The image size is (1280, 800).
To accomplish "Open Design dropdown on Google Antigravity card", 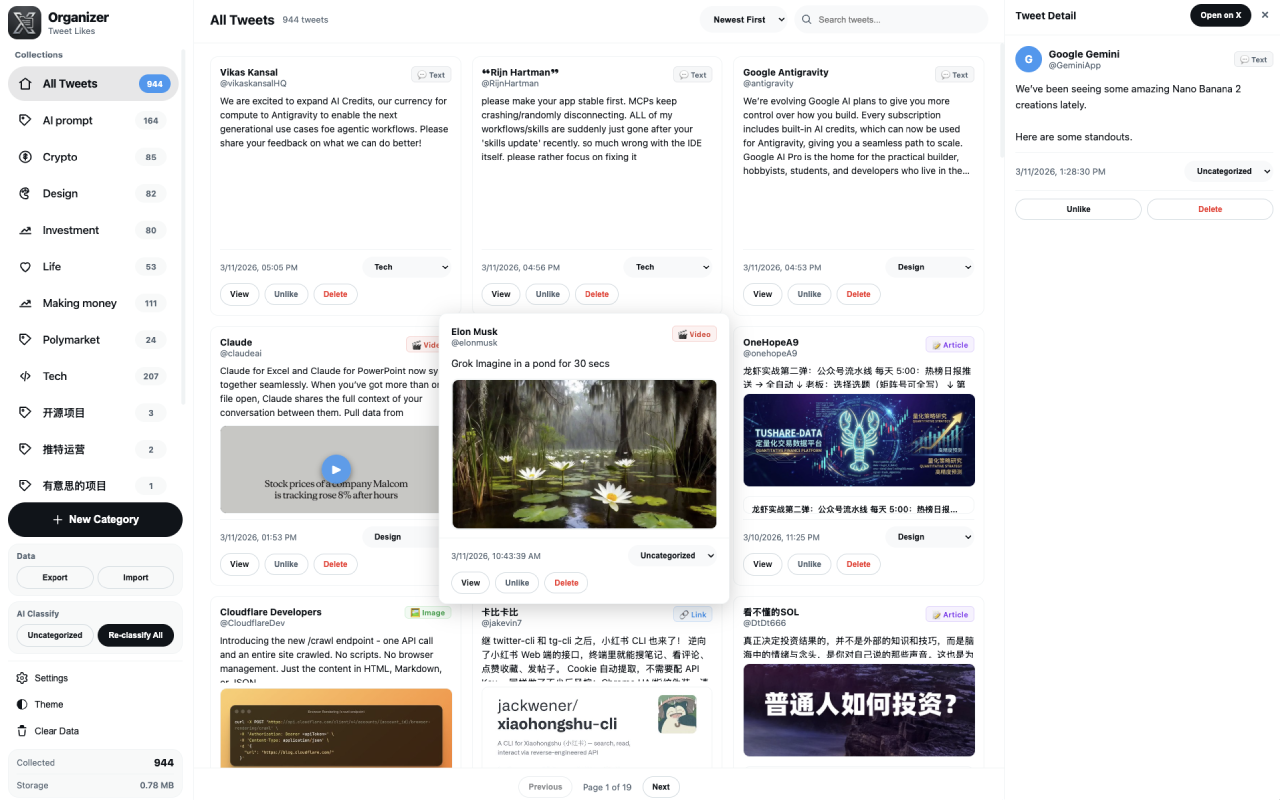I will [x=930, y=267].
